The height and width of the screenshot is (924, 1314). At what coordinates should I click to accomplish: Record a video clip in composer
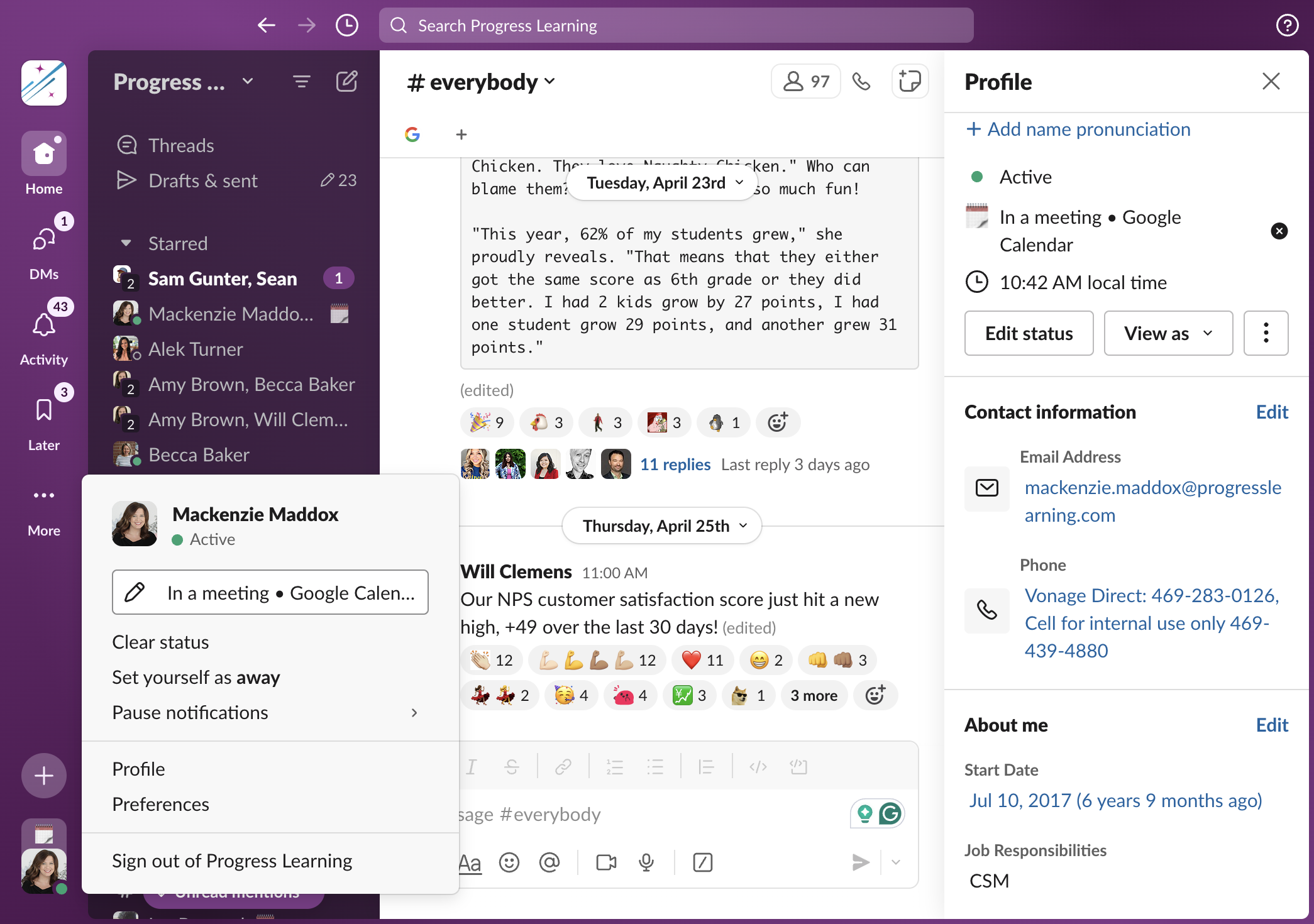pyautogui.click(x=606, y=862)
